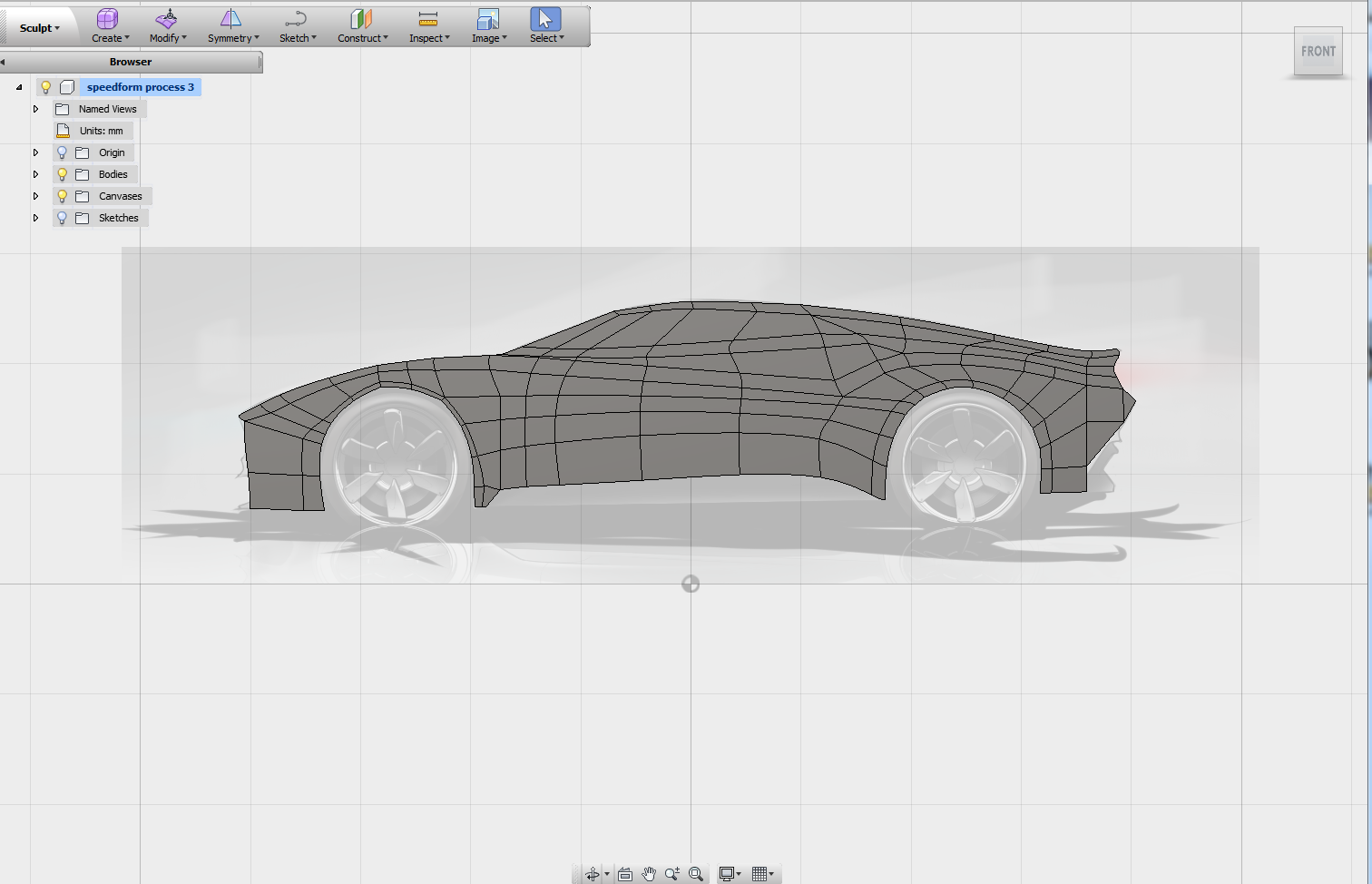Select the Zoom tool in the navigation bar
This screenshot has height=884, width=1372.
672,873
